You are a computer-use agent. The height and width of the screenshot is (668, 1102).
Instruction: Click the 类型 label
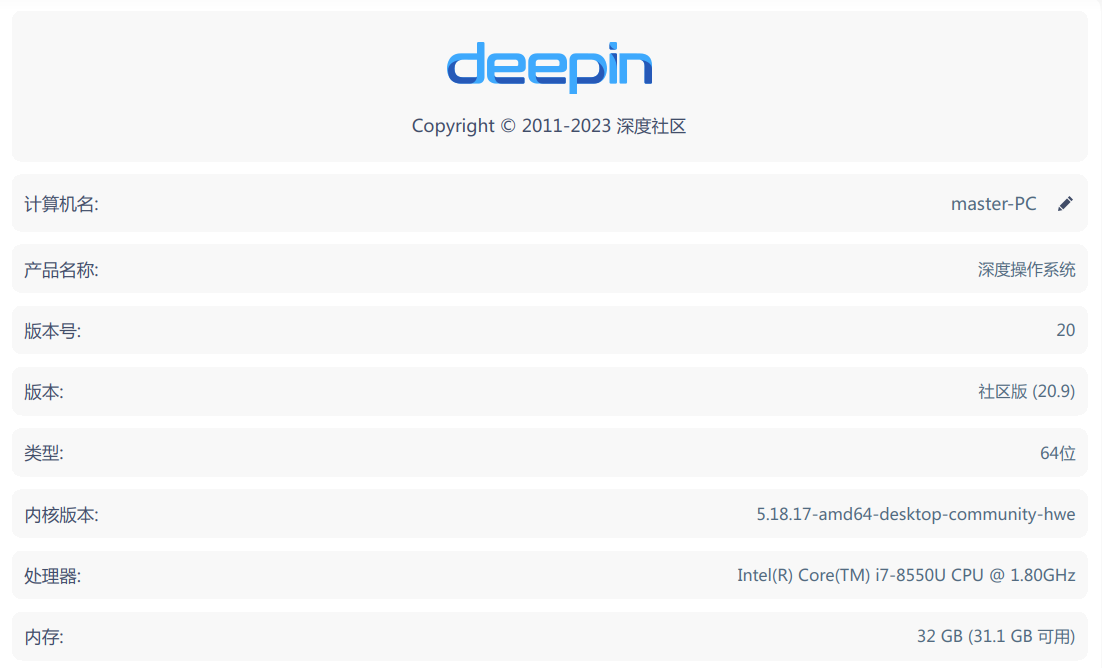pos(44,453)
